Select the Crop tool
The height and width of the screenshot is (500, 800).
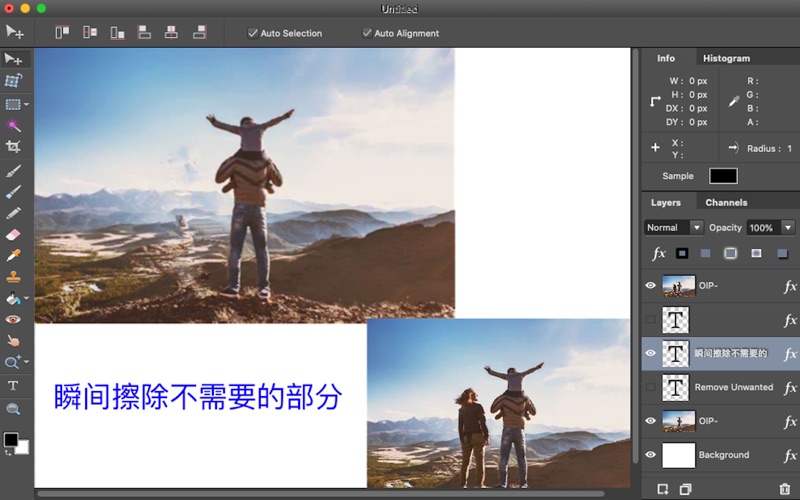14,147
